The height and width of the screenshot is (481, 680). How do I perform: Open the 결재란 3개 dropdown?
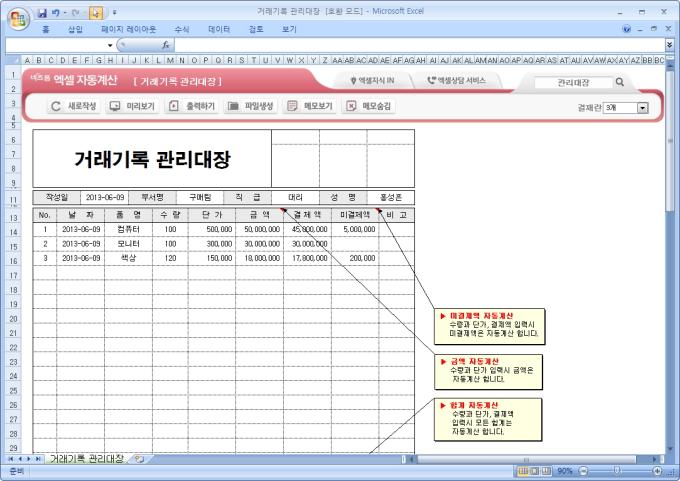click(x=642, y=108)
